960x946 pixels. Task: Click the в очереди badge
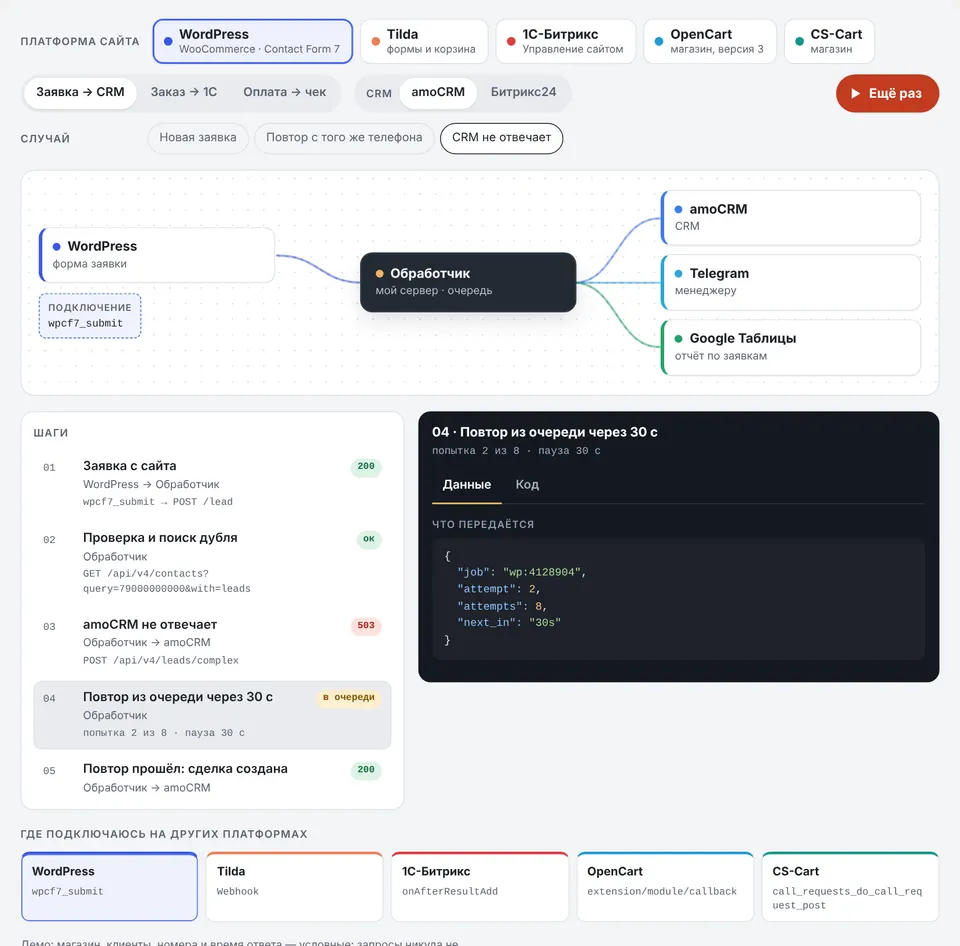349,697
